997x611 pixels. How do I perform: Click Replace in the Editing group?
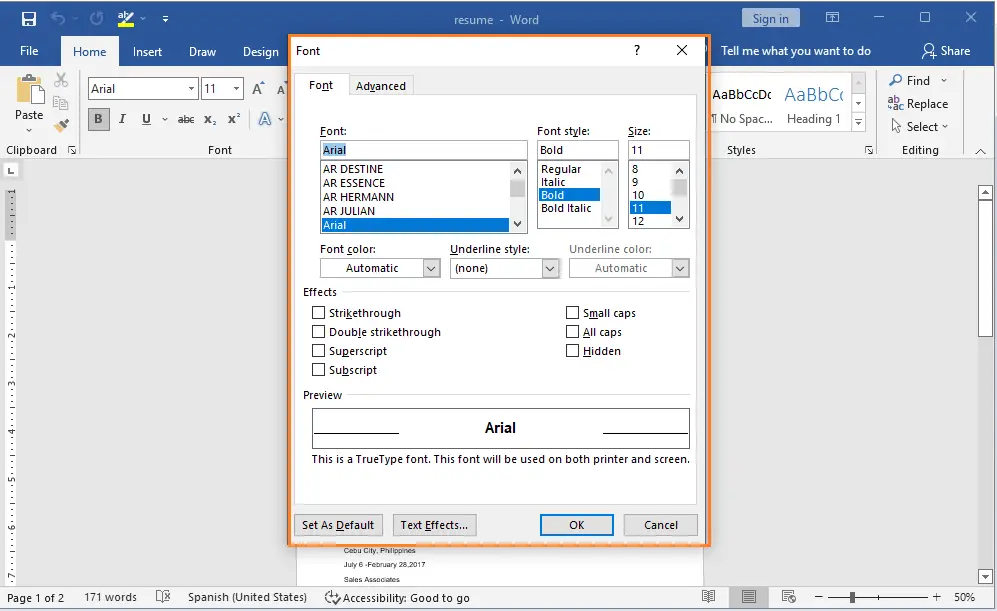click(918, 104)
